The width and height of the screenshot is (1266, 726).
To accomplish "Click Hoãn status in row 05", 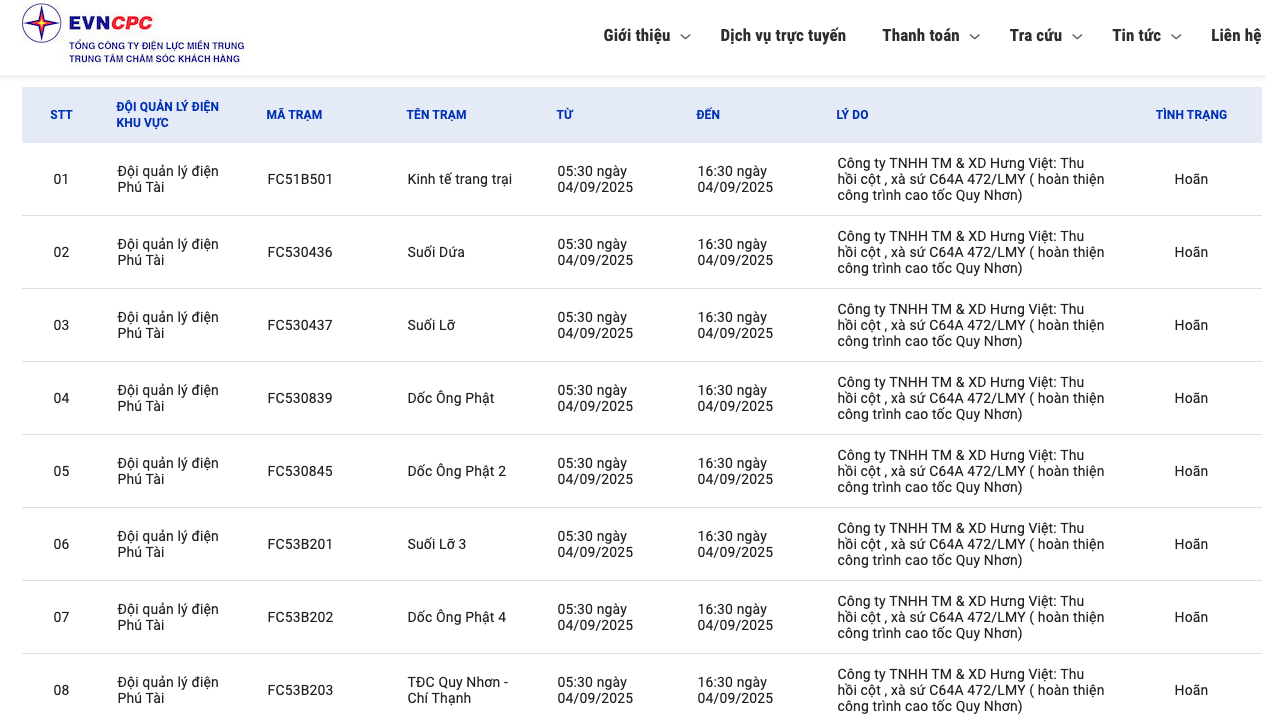I will (x=1191, y=471).
